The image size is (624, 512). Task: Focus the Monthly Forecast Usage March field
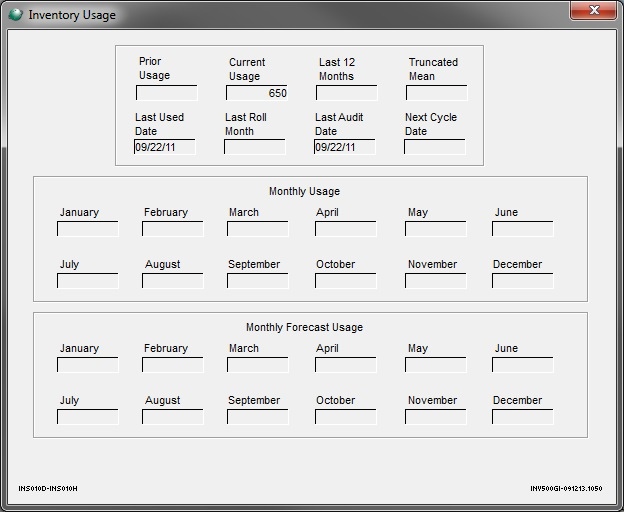pyautogui.click(x=258, y=365)
